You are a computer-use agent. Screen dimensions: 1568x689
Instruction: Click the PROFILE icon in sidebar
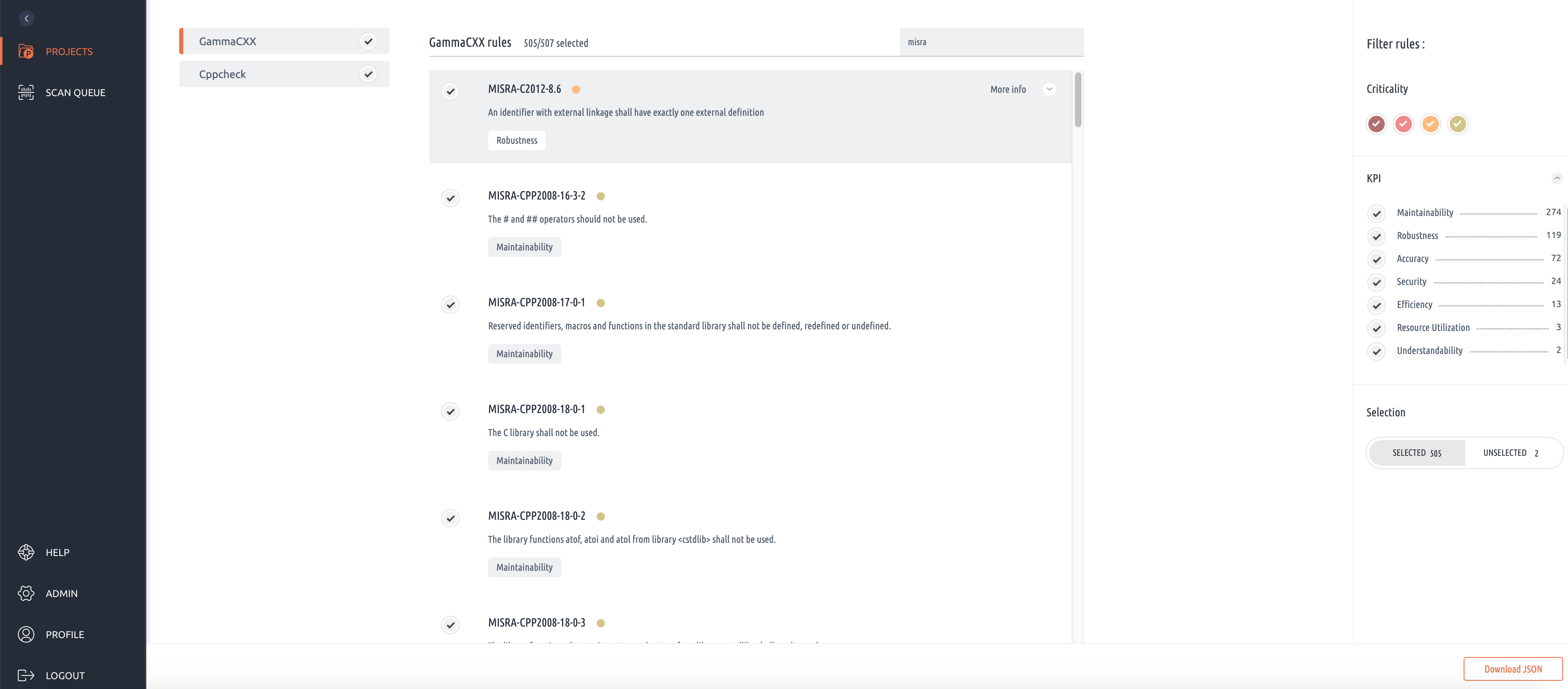coord(27,633)
